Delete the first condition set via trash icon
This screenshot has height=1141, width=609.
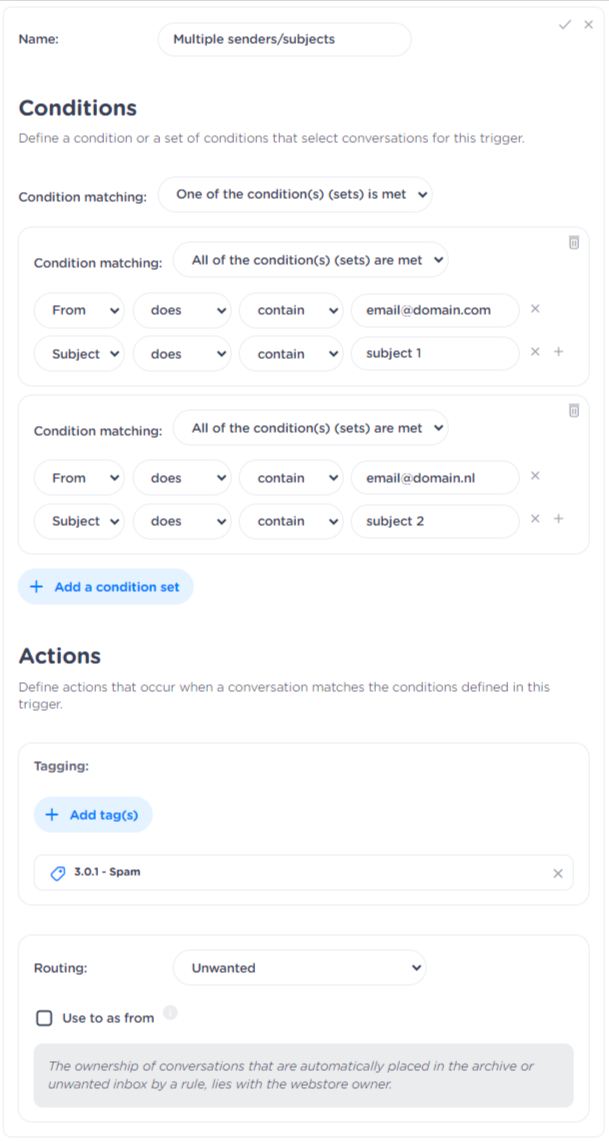[574, 242]
